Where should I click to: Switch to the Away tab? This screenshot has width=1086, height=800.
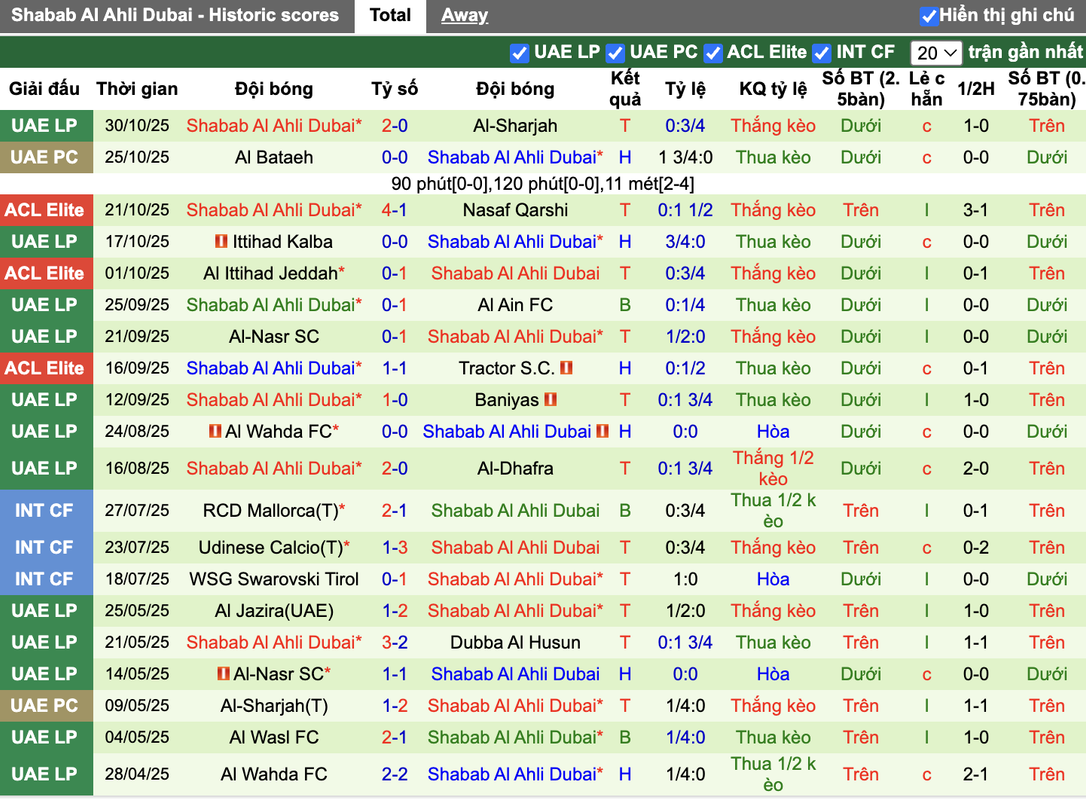[464, 15]
